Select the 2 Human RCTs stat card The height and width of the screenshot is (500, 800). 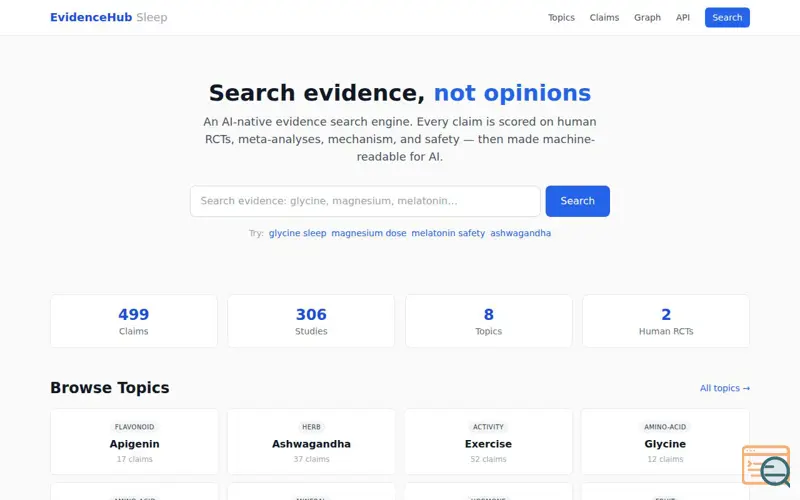pyautogui.click(x=666, y=321)
